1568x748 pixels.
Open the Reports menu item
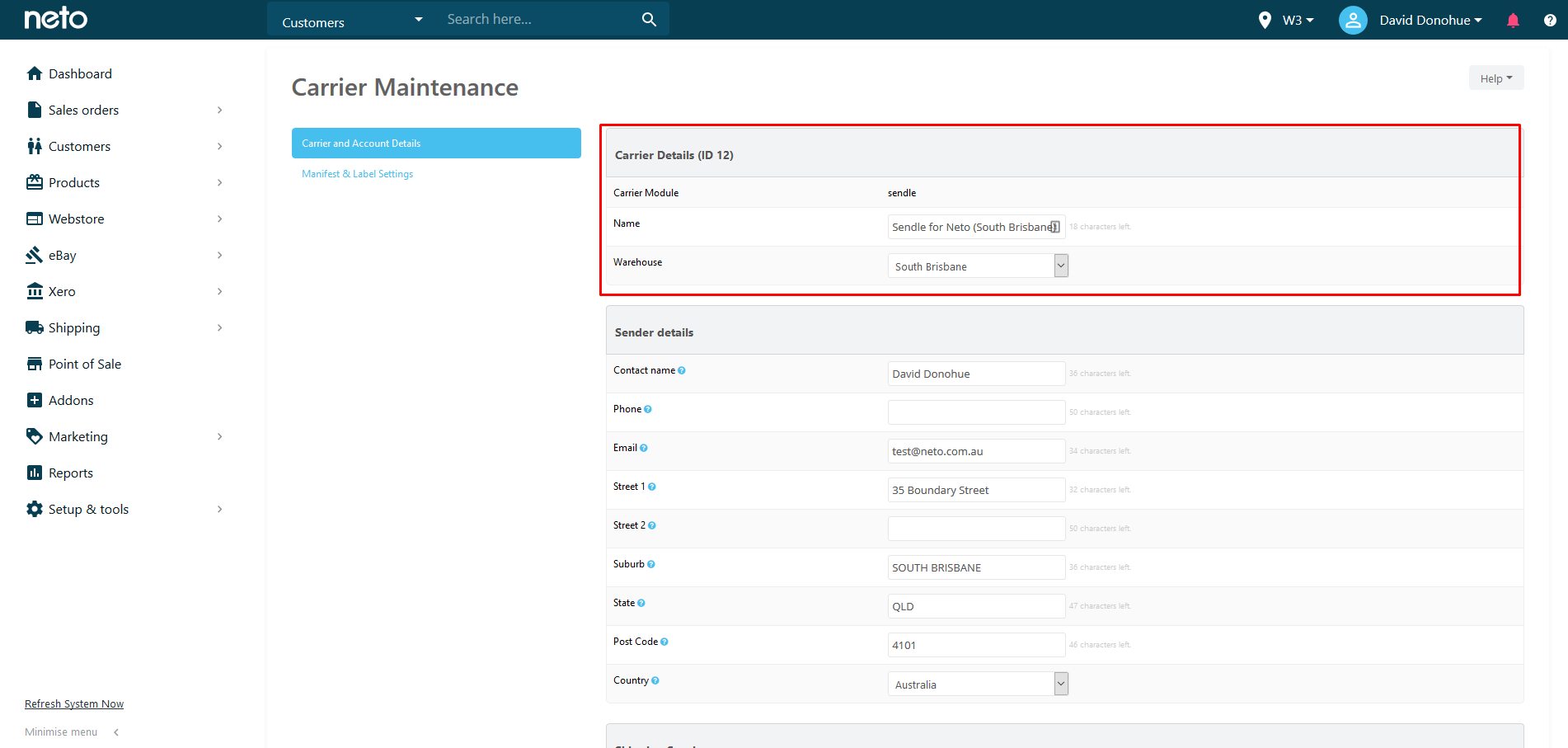71,473
